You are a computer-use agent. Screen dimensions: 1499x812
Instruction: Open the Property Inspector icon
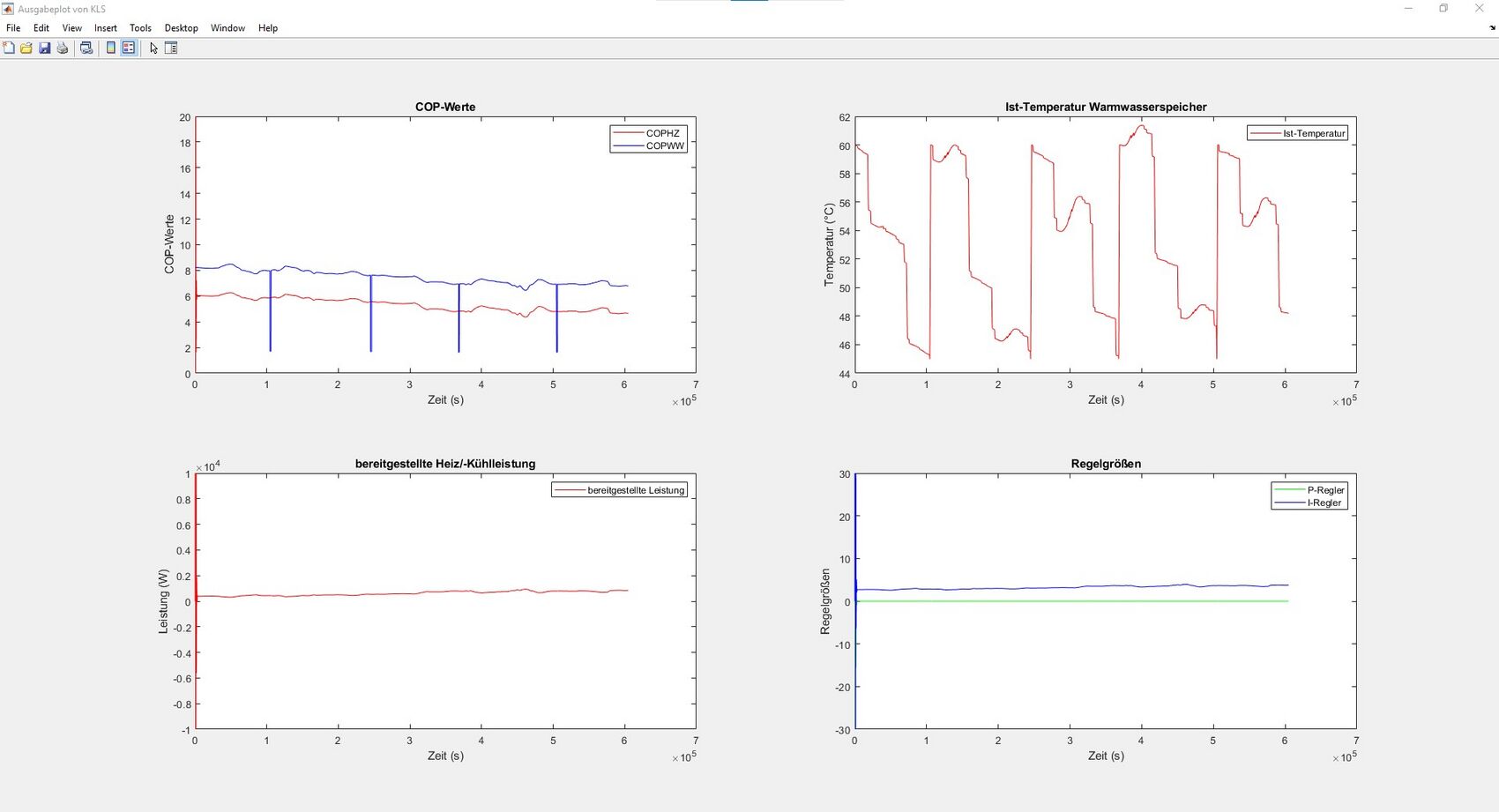coord(171,48)
